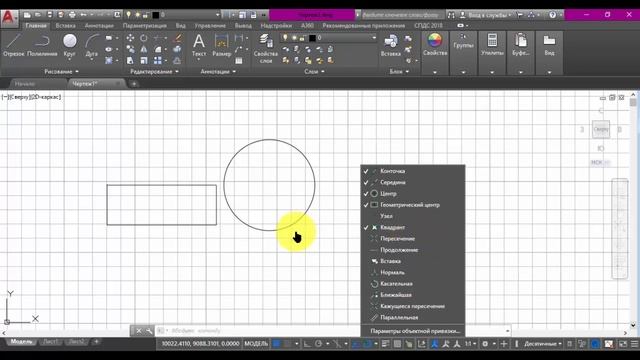This screenshot has width=640, height=360.
Task: Open the Утилиты (Utilities) calculator panel
Action: 492,44
